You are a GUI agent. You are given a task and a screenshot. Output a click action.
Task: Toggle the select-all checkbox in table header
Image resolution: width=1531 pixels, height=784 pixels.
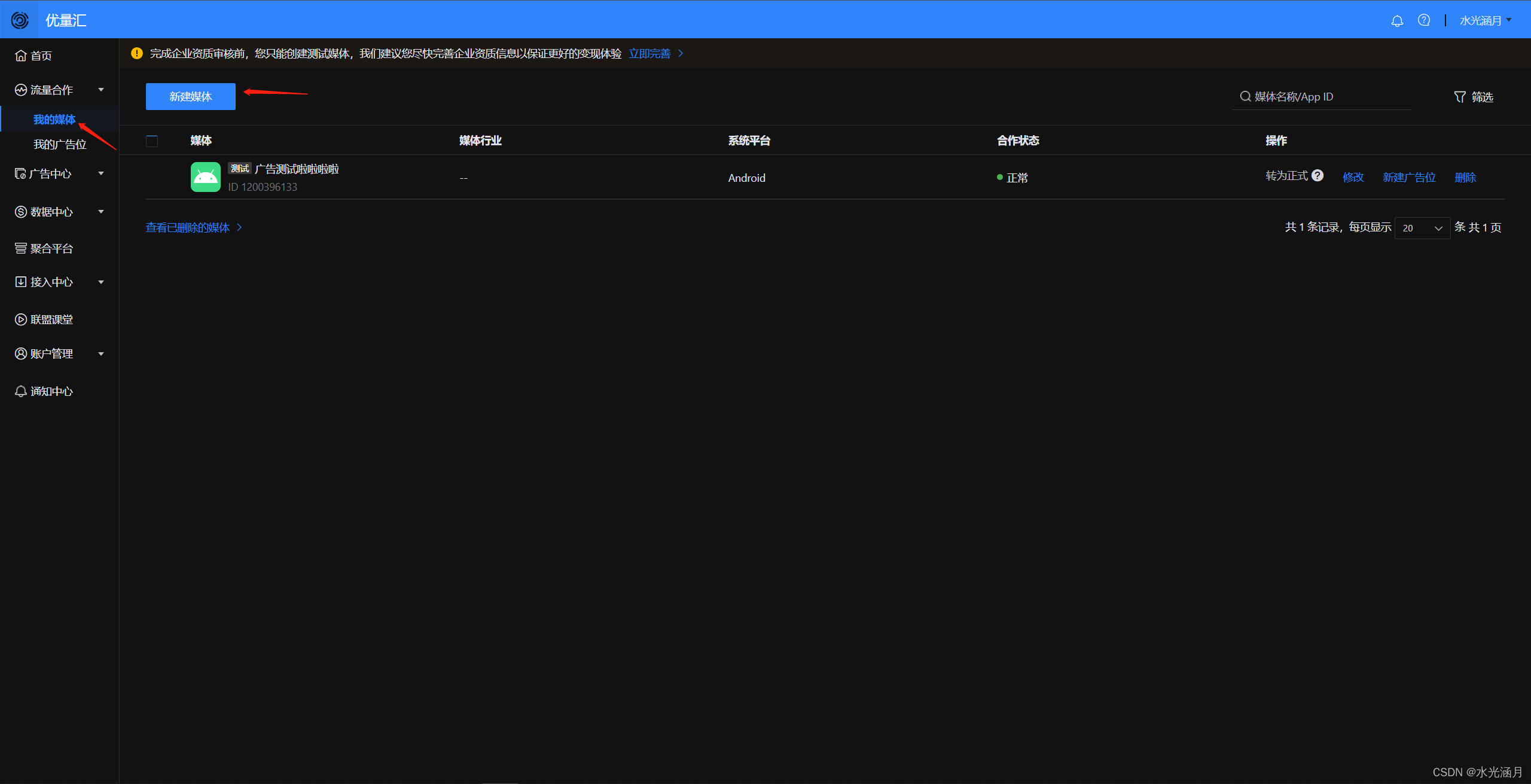point(152,141)
